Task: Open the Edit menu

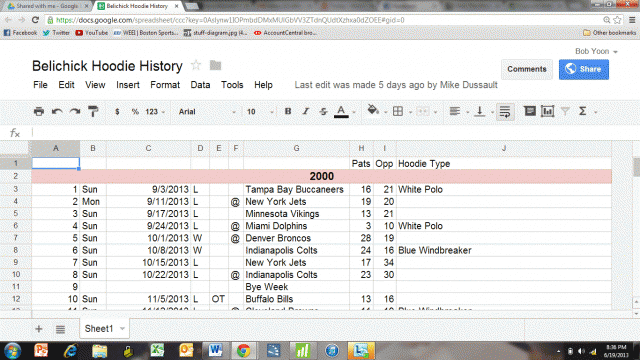Action: 66,85
